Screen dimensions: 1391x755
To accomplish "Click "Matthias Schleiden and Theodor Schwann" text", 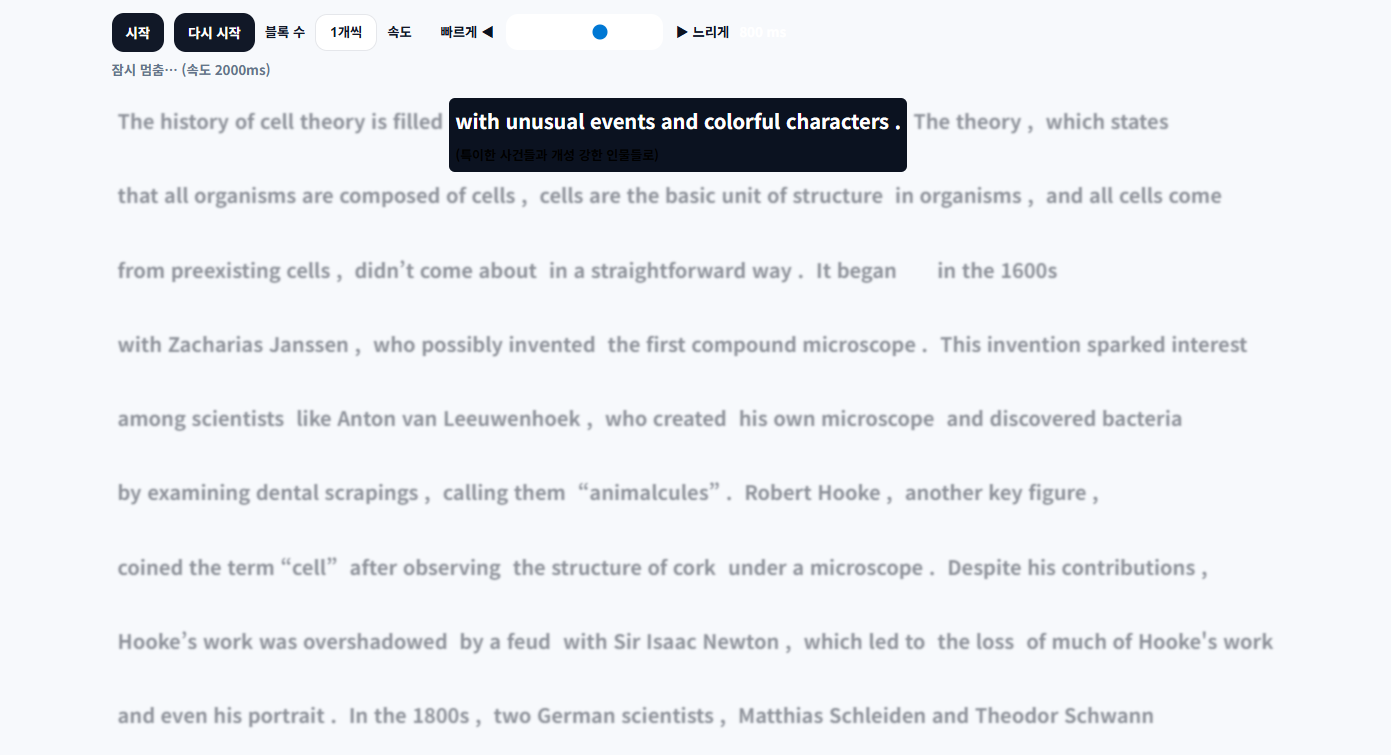I will [x=945, y=716].
